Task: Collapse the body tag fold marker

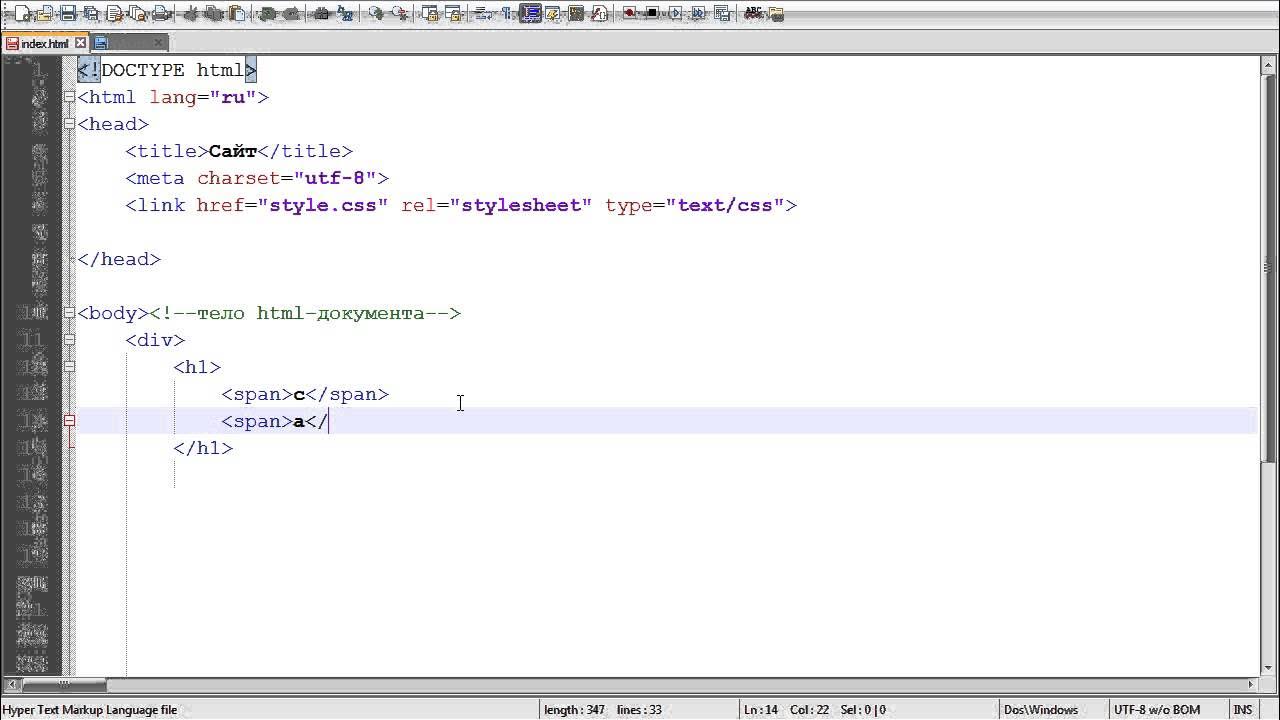Action: [x=69, y=313]
